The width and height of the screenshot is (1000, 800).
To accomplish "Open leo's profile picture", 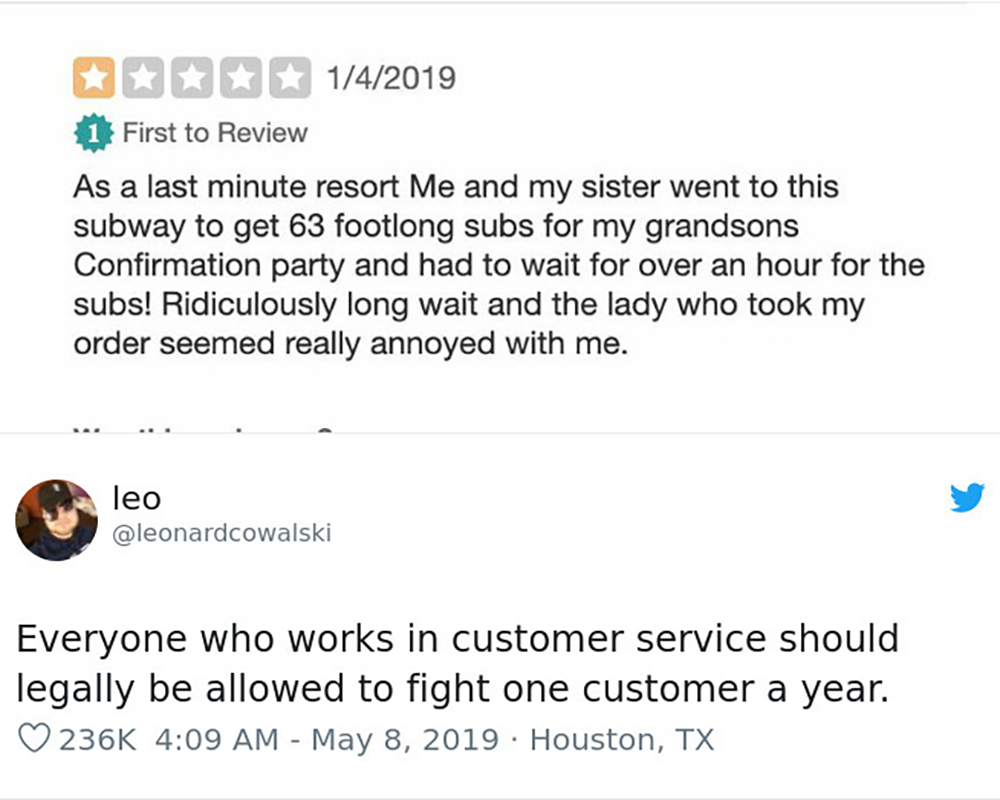I will click(57, 520).
